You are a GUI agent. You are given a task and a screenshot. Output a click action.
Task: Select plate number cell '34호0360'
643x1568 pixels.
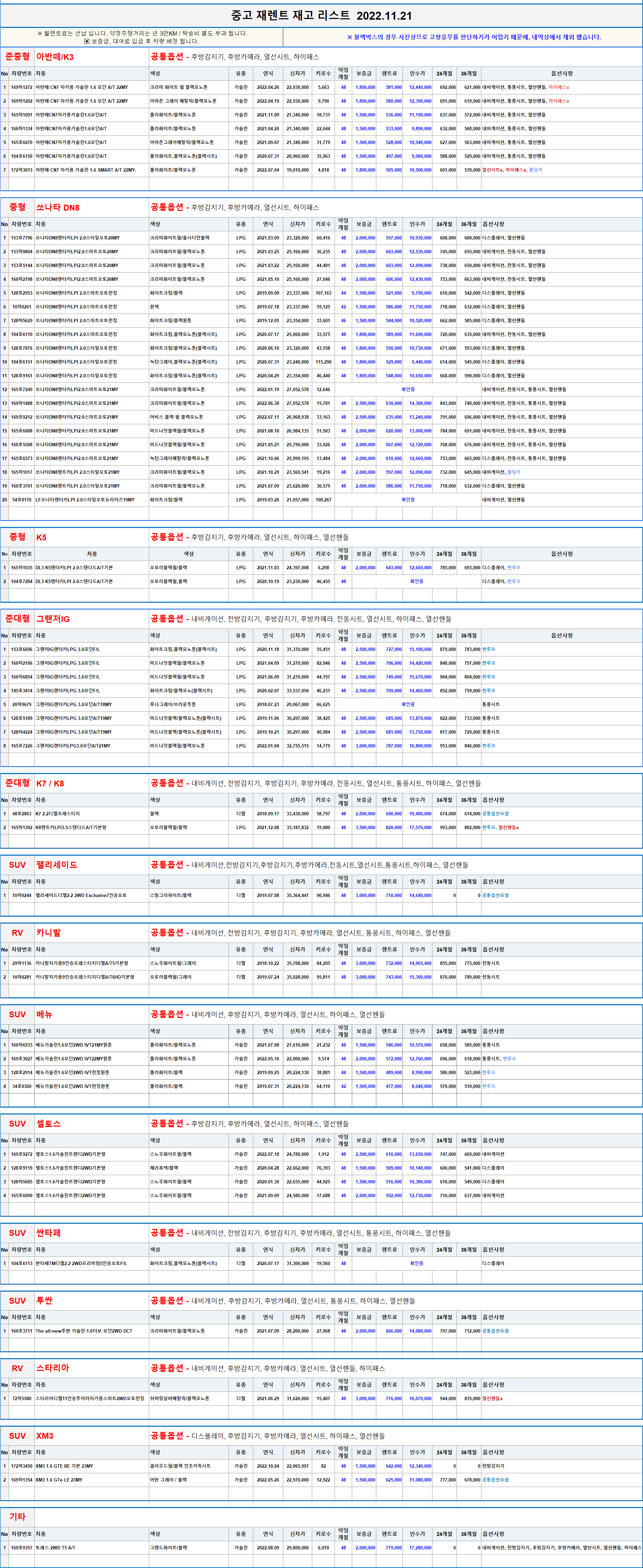pos(21,1086)
